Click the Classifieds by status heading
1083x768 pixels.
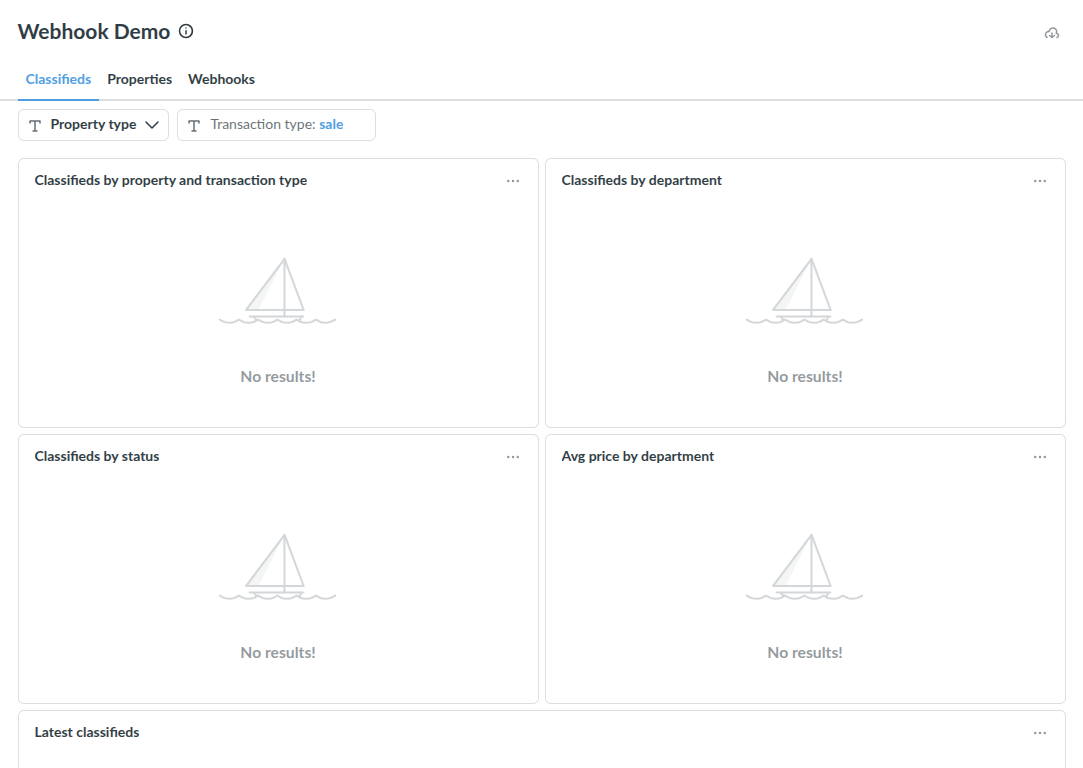(x=97, y=457)
